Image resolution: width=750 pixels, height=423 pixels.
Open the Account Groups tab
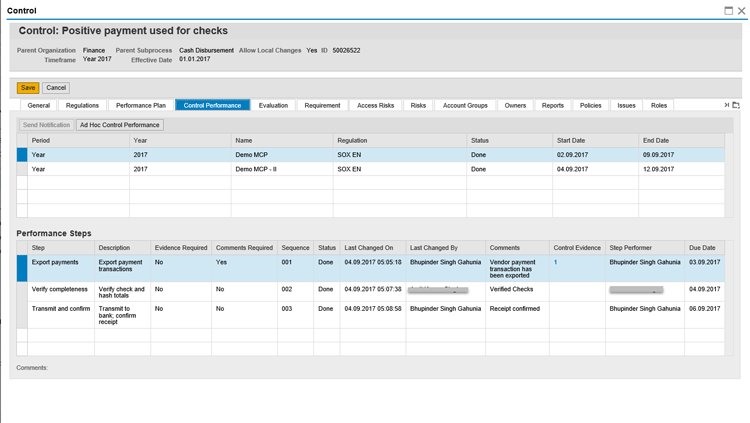point(465,105)
